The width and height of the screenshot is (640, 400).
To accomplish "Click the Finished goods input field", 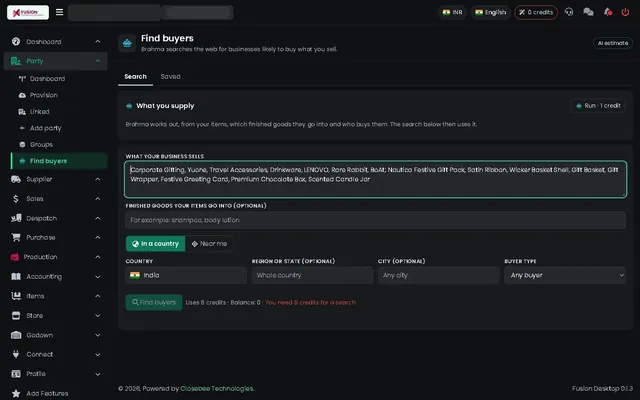I will click(376, 220).
